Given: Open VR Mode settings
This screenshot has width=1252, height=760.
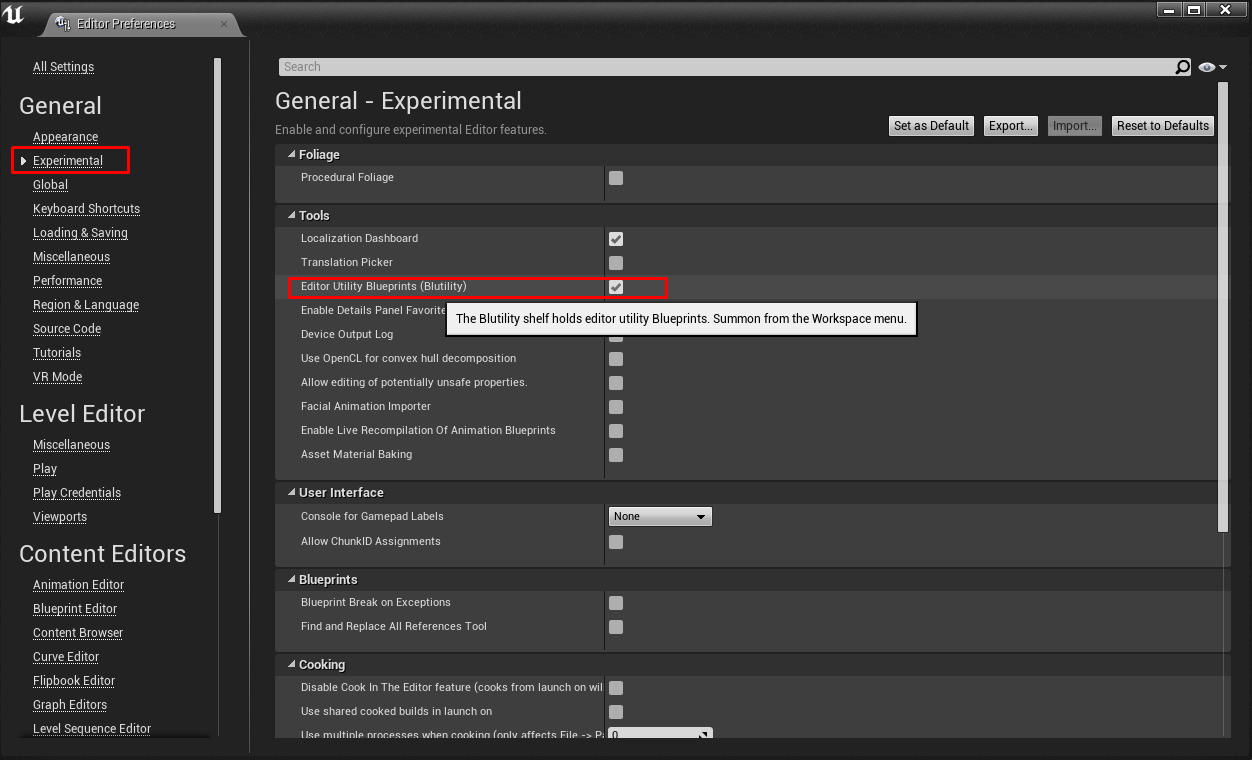Looking at the screenshot, I should click(57, 377).
